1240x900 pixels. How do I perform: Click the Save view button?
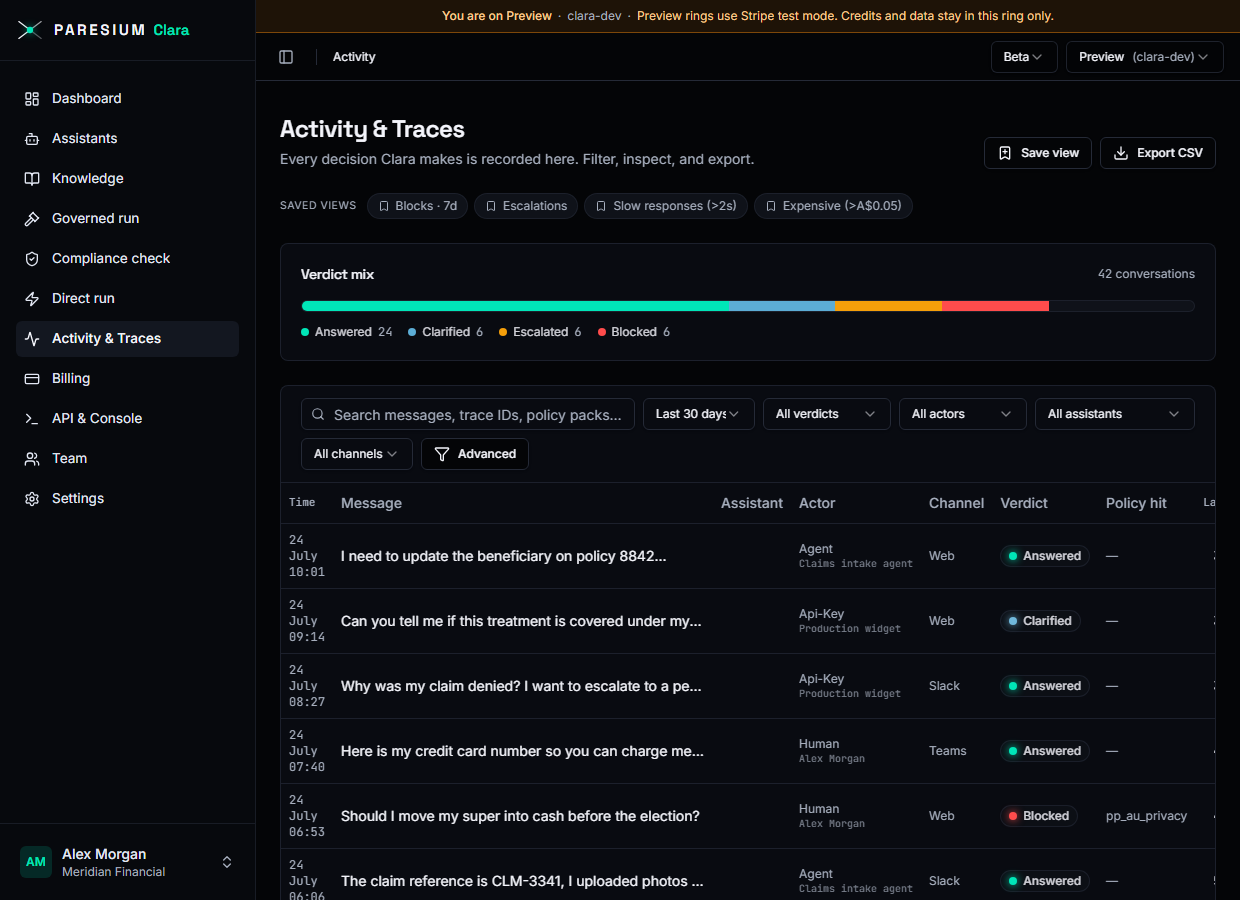coord(1038,153)
